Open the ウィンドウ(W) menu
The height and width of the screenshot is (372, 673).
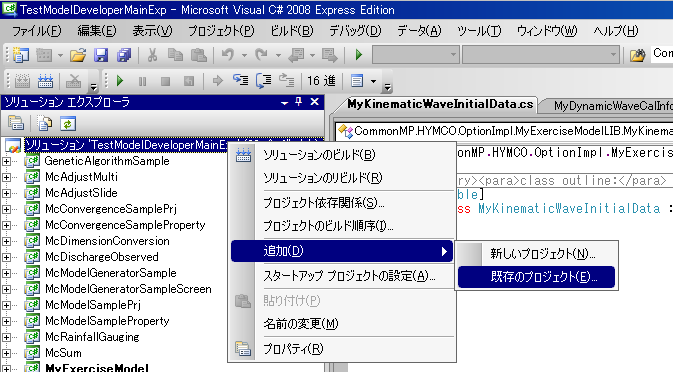point(547,31)
